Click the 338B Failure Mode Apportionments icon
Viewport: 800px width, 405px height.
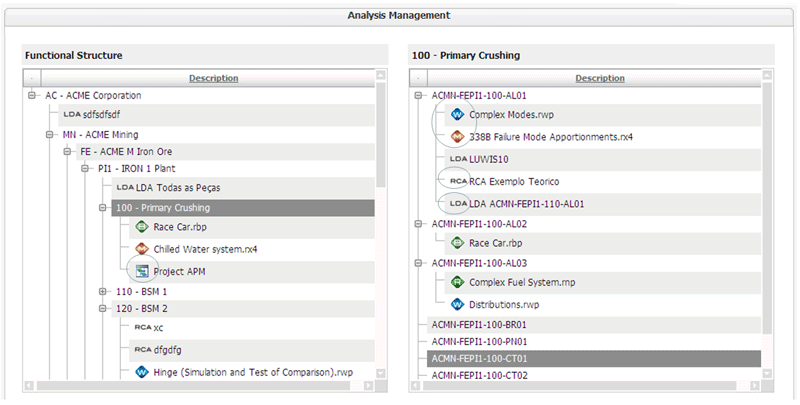pyautogui.click(x=457, y=136)
